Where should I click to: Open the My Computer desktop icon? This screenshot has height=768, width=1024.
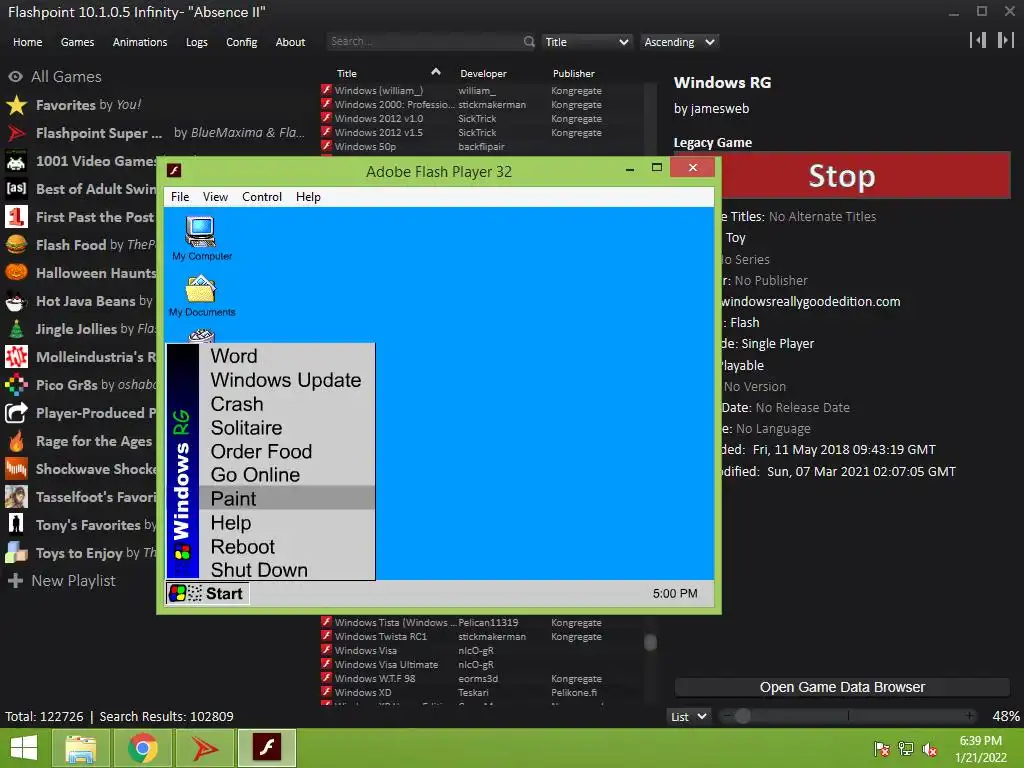click(201, 237)
